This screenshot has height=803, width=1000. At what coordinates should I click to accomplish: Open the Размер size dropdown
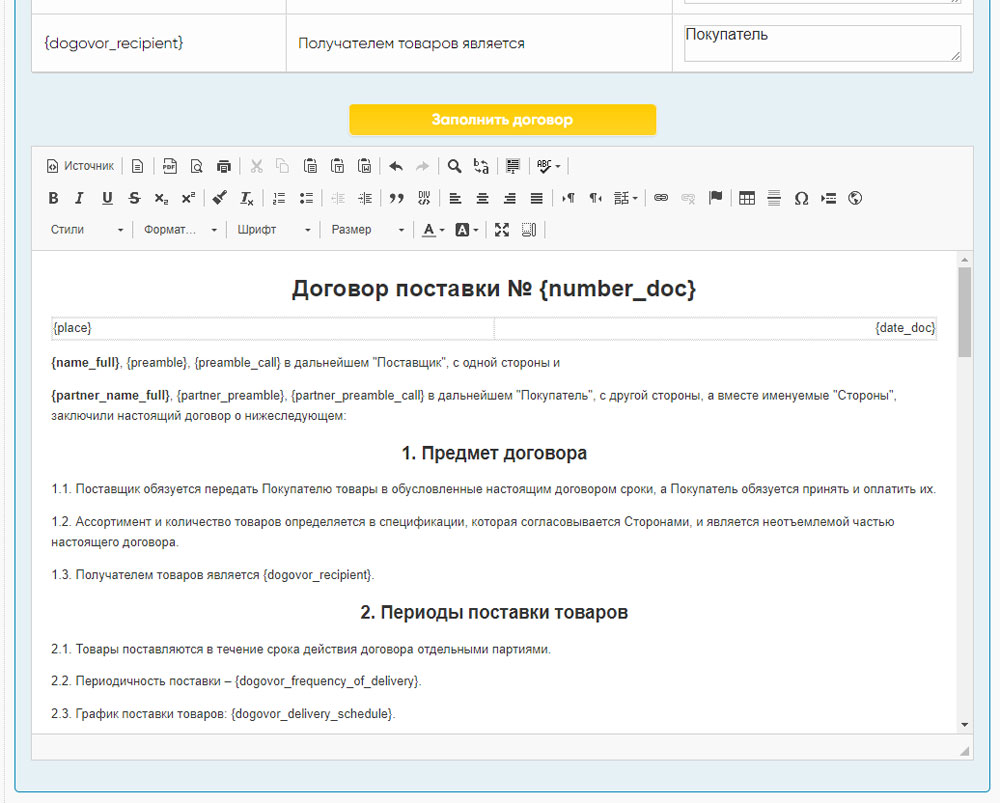pyautogui.click(x=367, y=230)
